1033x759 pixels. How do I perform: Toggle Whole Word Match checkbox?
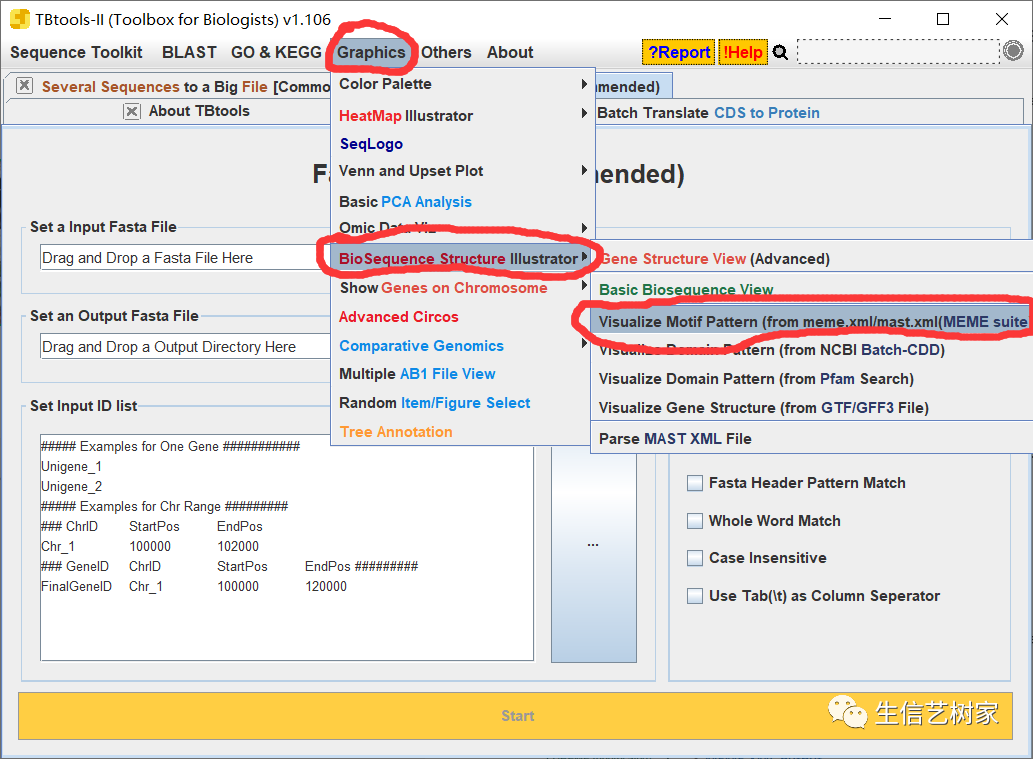pos(694,521)
